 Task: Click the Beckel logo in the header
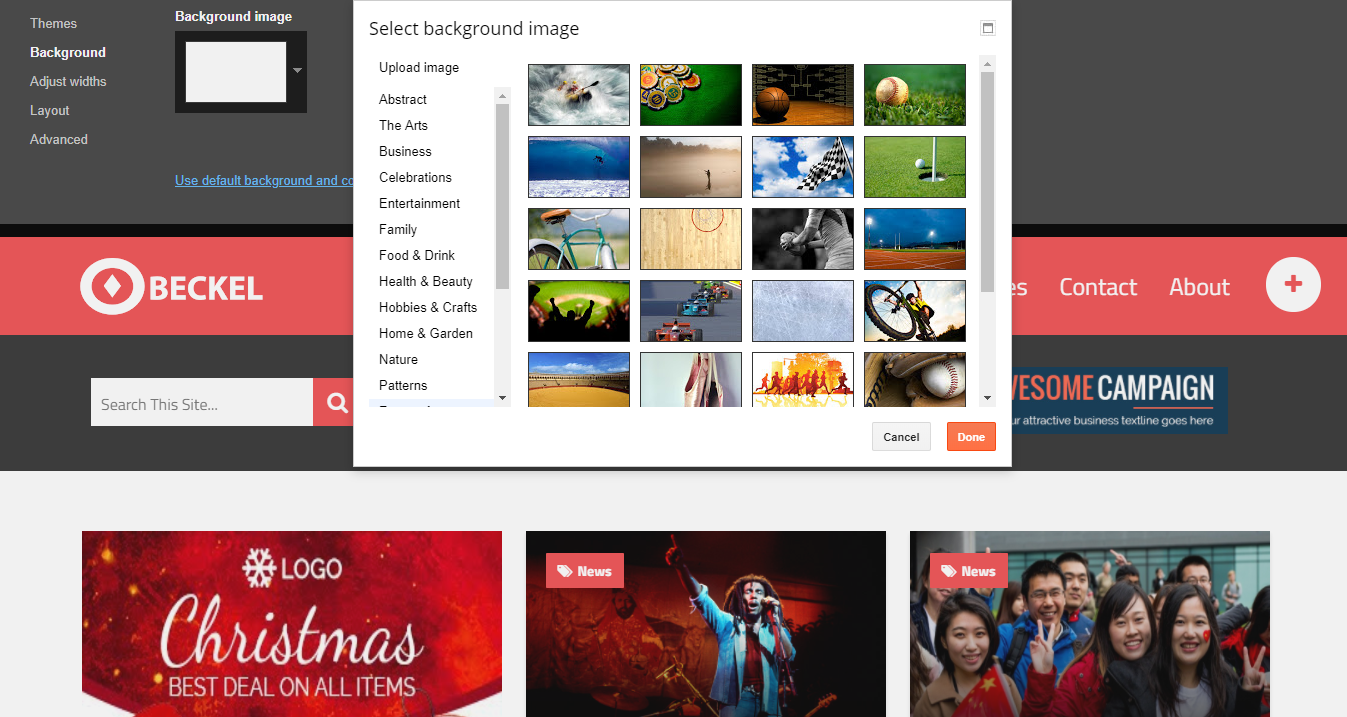click(x=171, y=288)
